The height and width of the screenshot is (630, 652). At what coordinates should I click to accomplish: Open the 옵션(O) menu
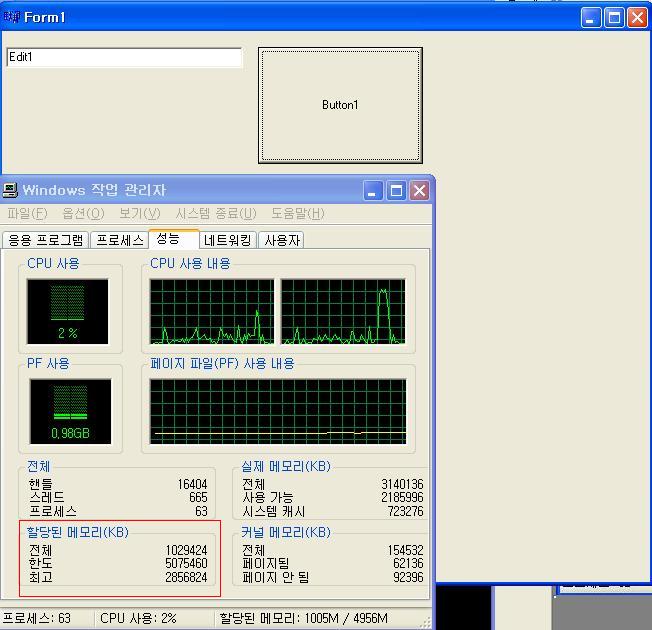(83, 213)
